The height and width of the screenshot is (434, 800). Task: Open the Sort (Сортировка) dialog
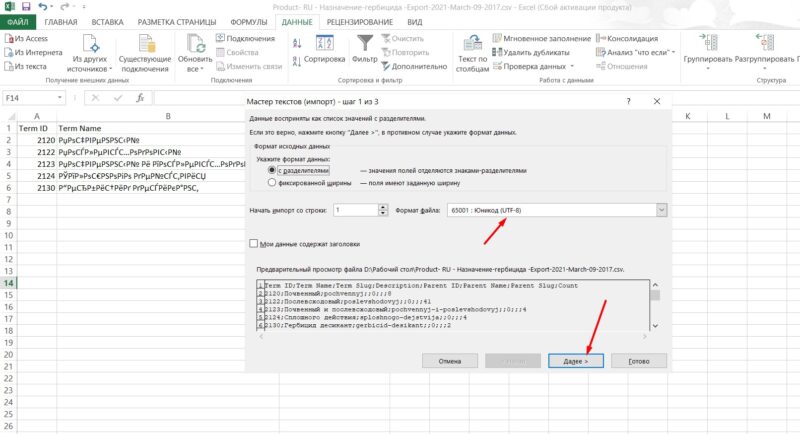pos(324,49)
